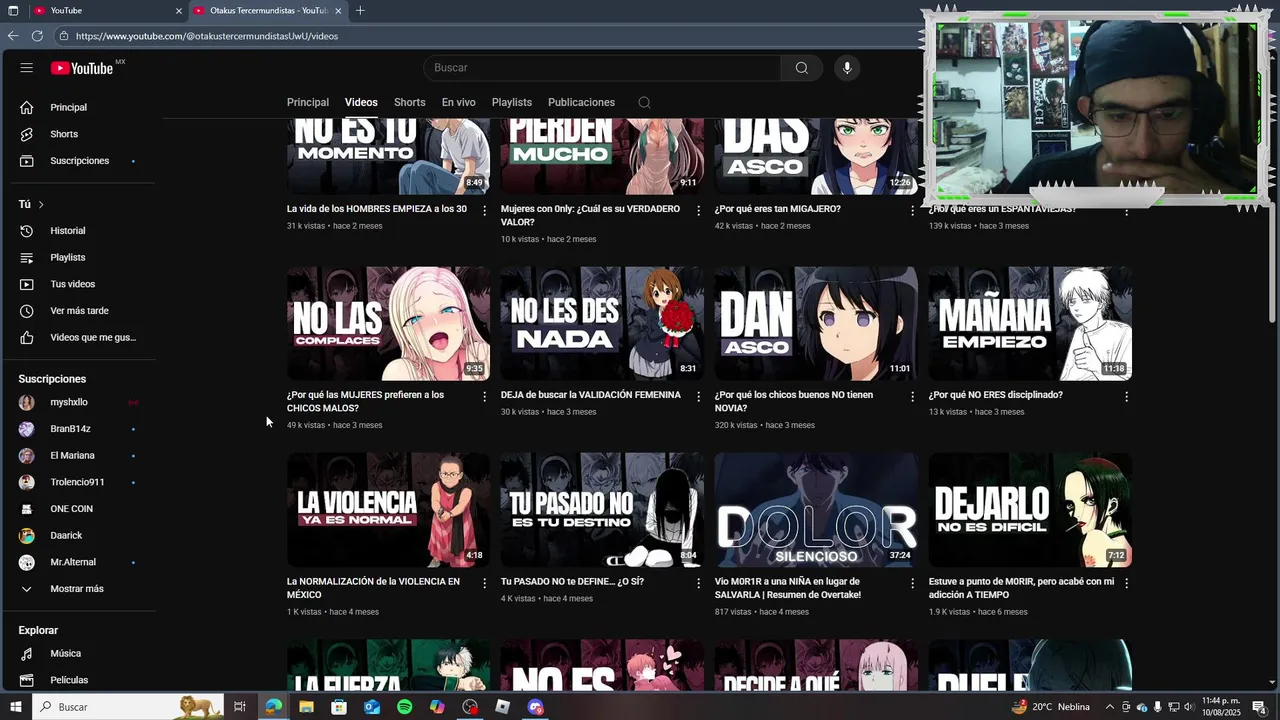Open options for ¿Por qué eres tan MIGAJERO?
The height and width of the screenshot is (720, 1280).
pyautogui.click(x=912, y=211)
